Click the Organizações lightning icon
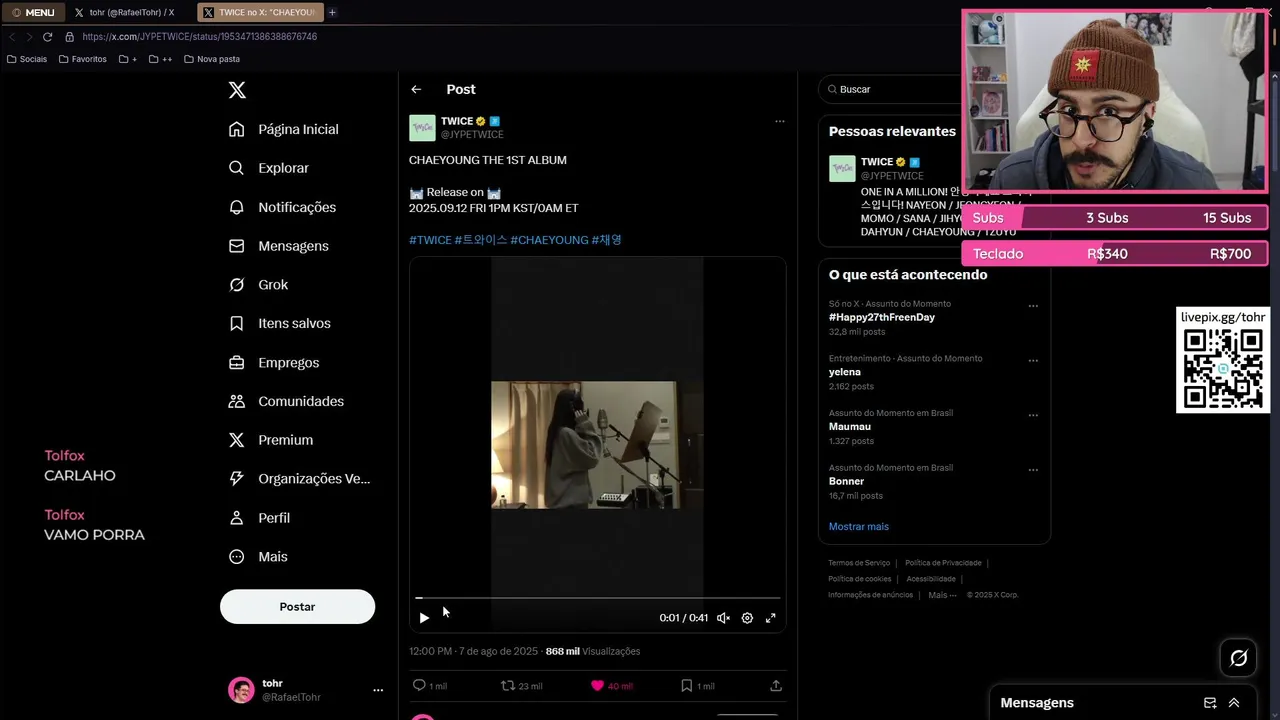1280x720 pixels. [x=237, y=479]
